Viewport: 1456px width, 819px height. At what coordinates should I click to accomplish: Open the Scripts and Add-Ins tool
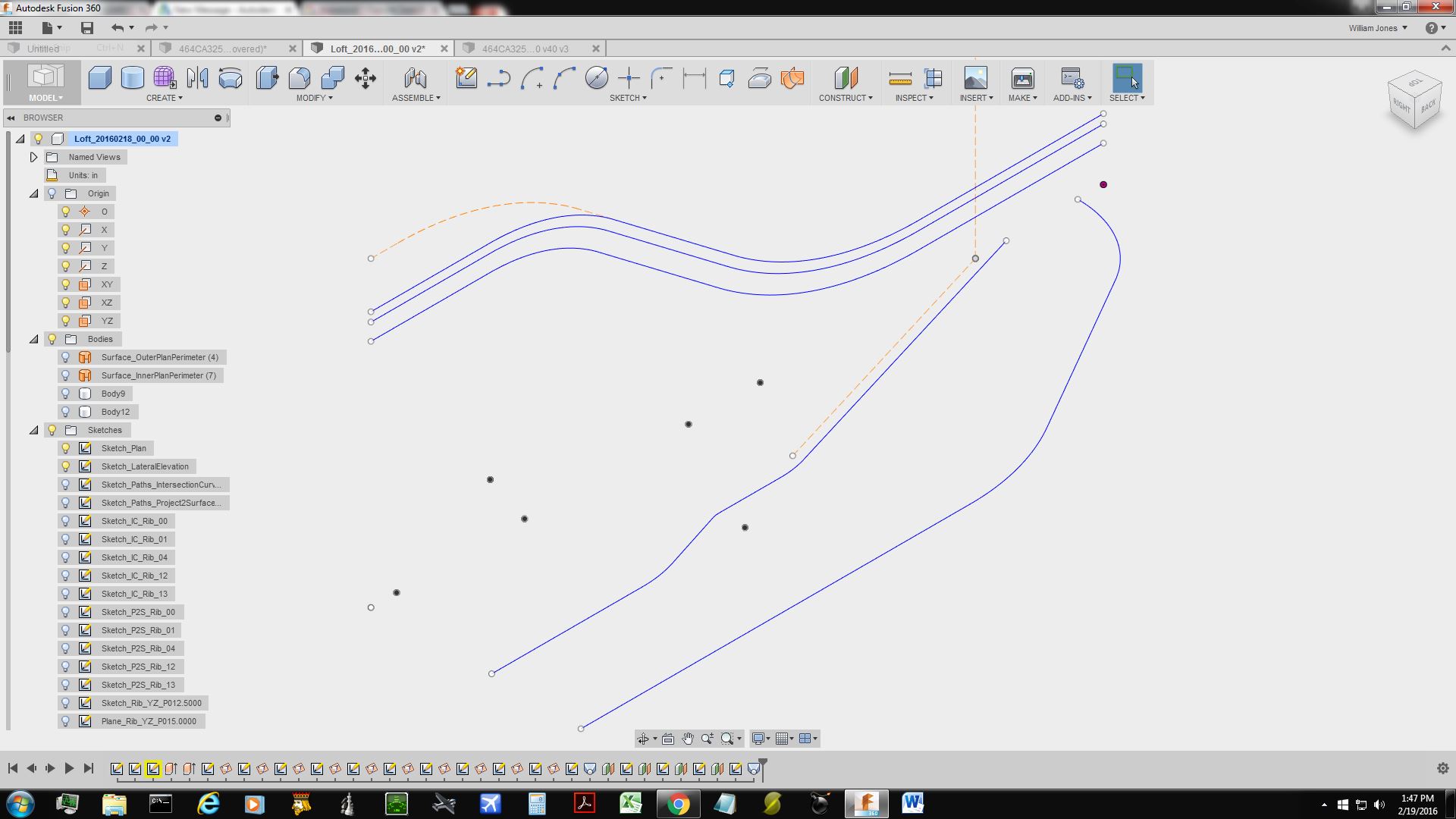[1072, 78]
